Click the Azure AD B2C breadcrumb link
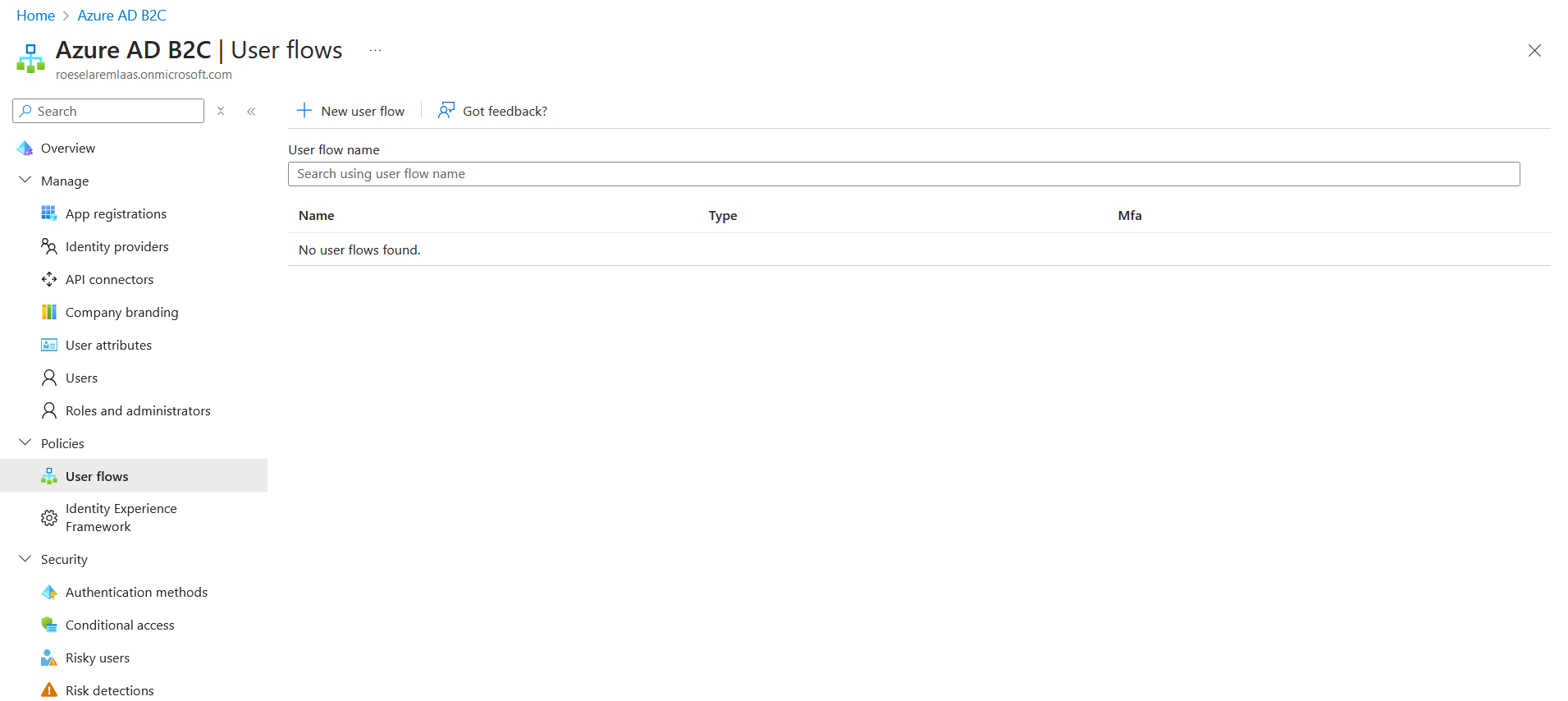Image resolution: width=1568 pixels, height=701 pixels. tap(121, 16)
